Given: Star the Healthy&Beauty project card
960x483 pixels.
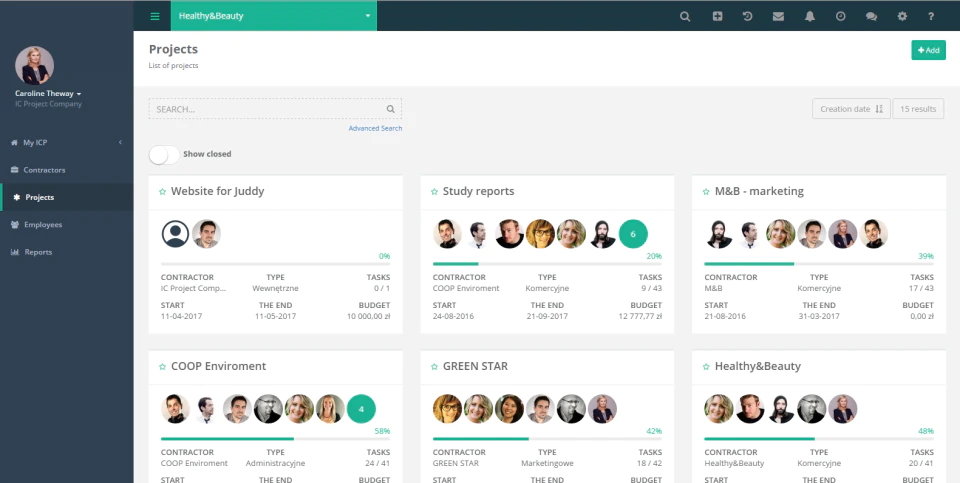Looking at the screenshot, I should point(706,367).
